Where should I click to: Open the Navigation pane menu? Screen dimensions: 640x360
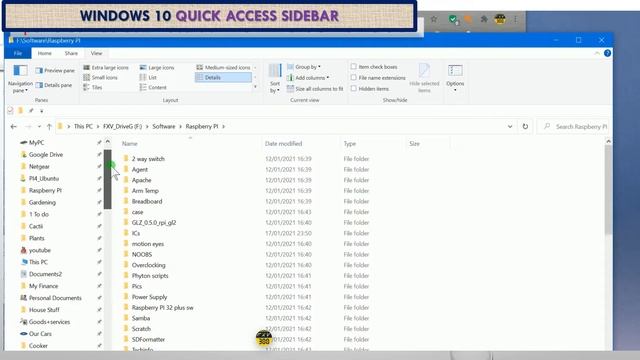coord(20,79)
